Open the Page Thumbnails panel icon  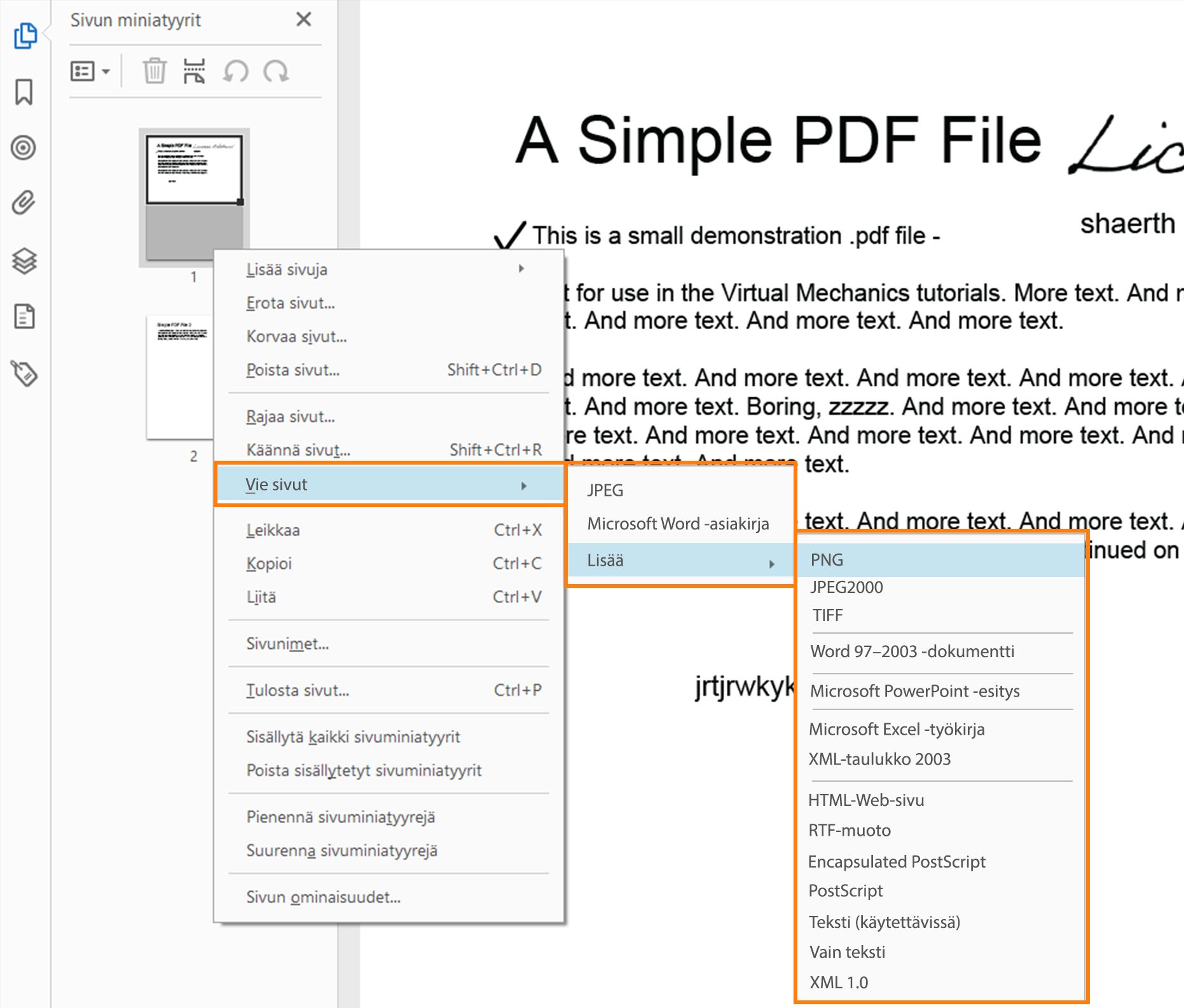(25, 36)
